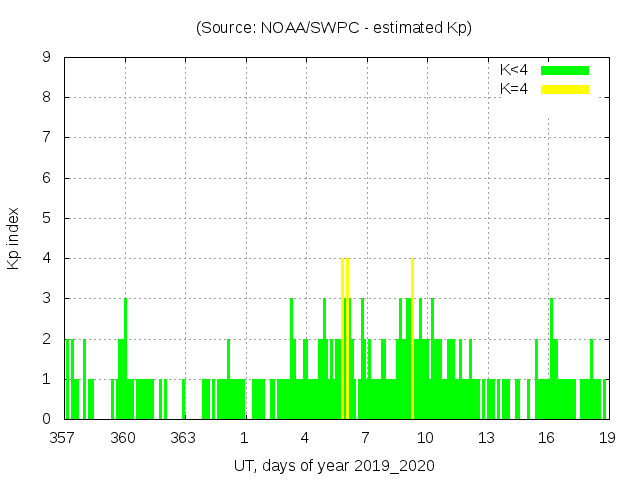Click the 'UT, days of year 2019_2020' label
The image size is (640, 480).
coord(334,466)
